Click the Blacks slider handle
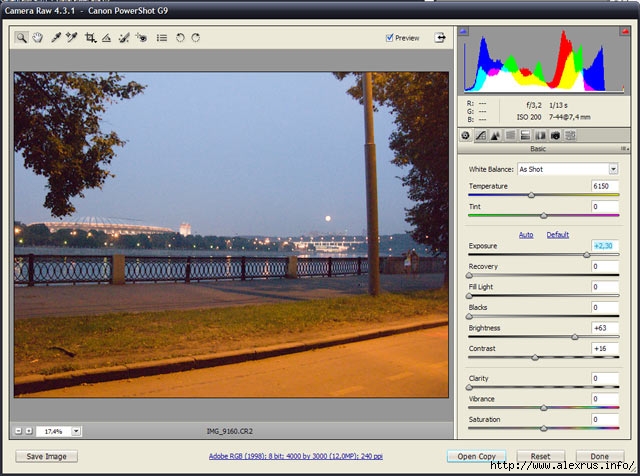This screenshot has width=640, height=476. coord(469,316)
